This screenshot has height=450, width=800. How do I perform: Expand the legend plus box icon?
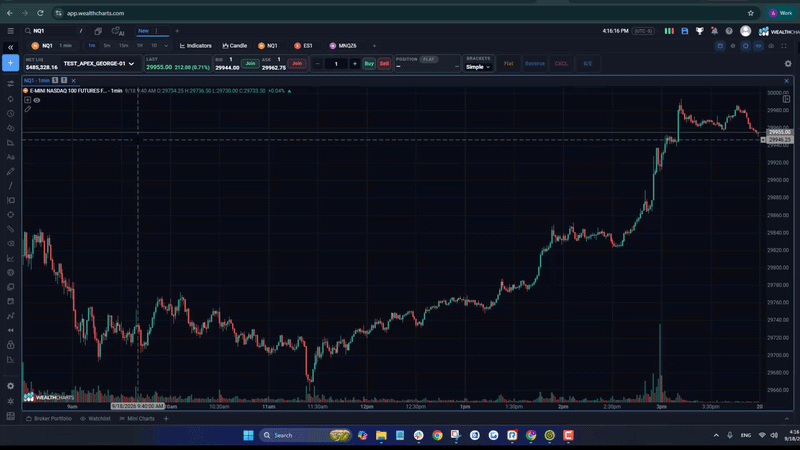click(28, 101)
